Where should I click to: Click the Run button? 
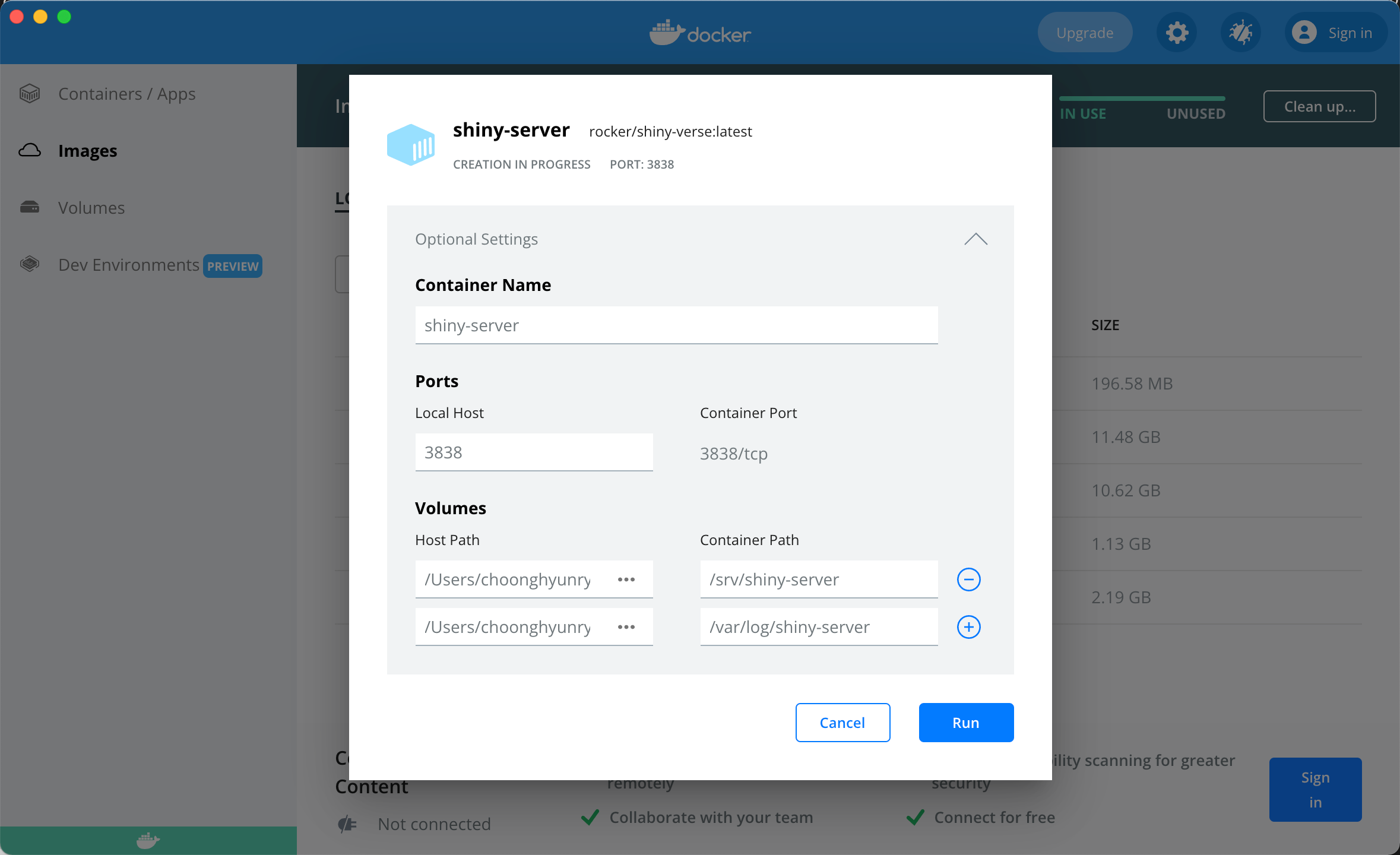(966, 723)
